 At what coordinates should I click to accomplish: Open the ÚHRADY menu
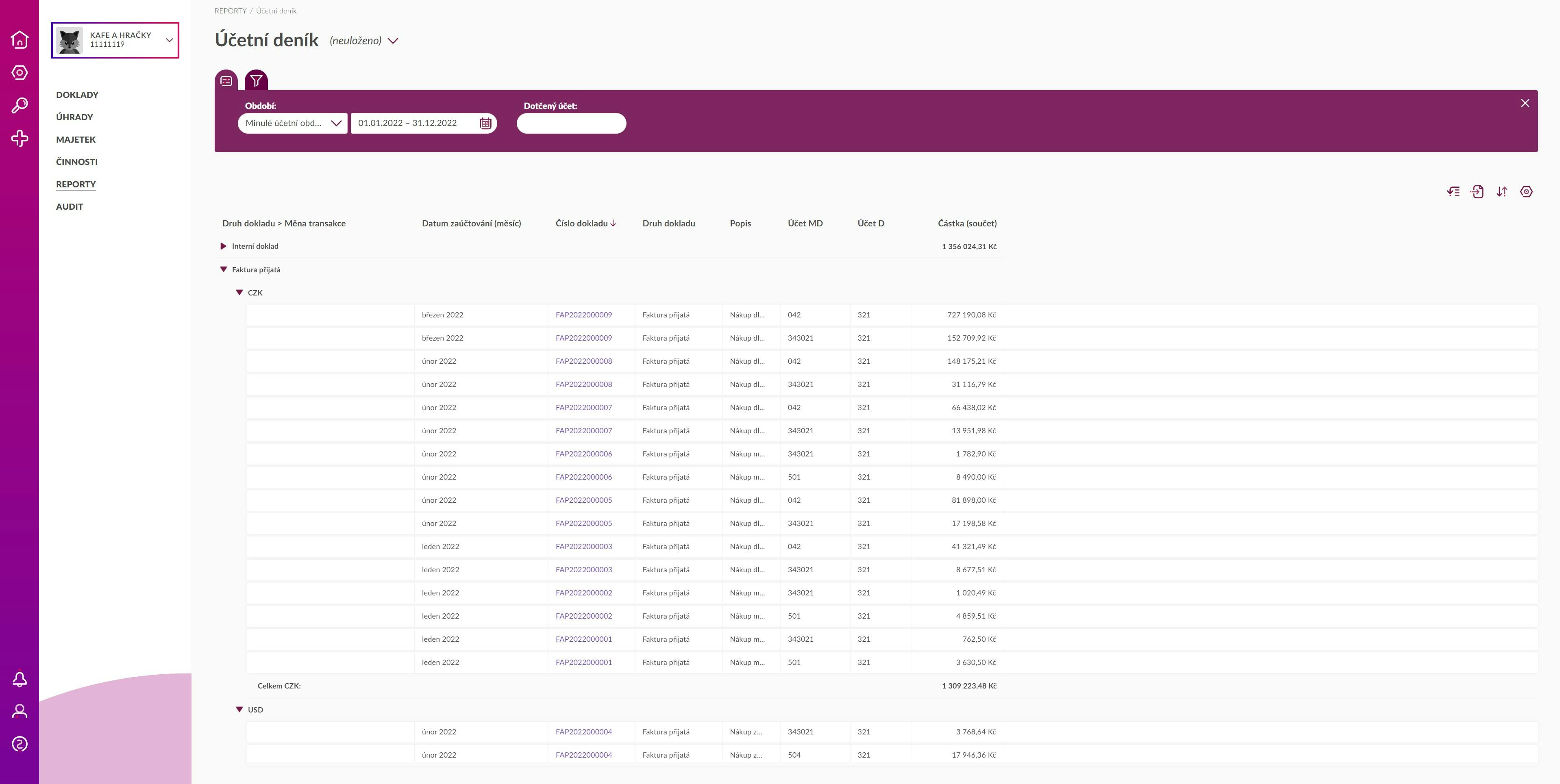(74, 117)
